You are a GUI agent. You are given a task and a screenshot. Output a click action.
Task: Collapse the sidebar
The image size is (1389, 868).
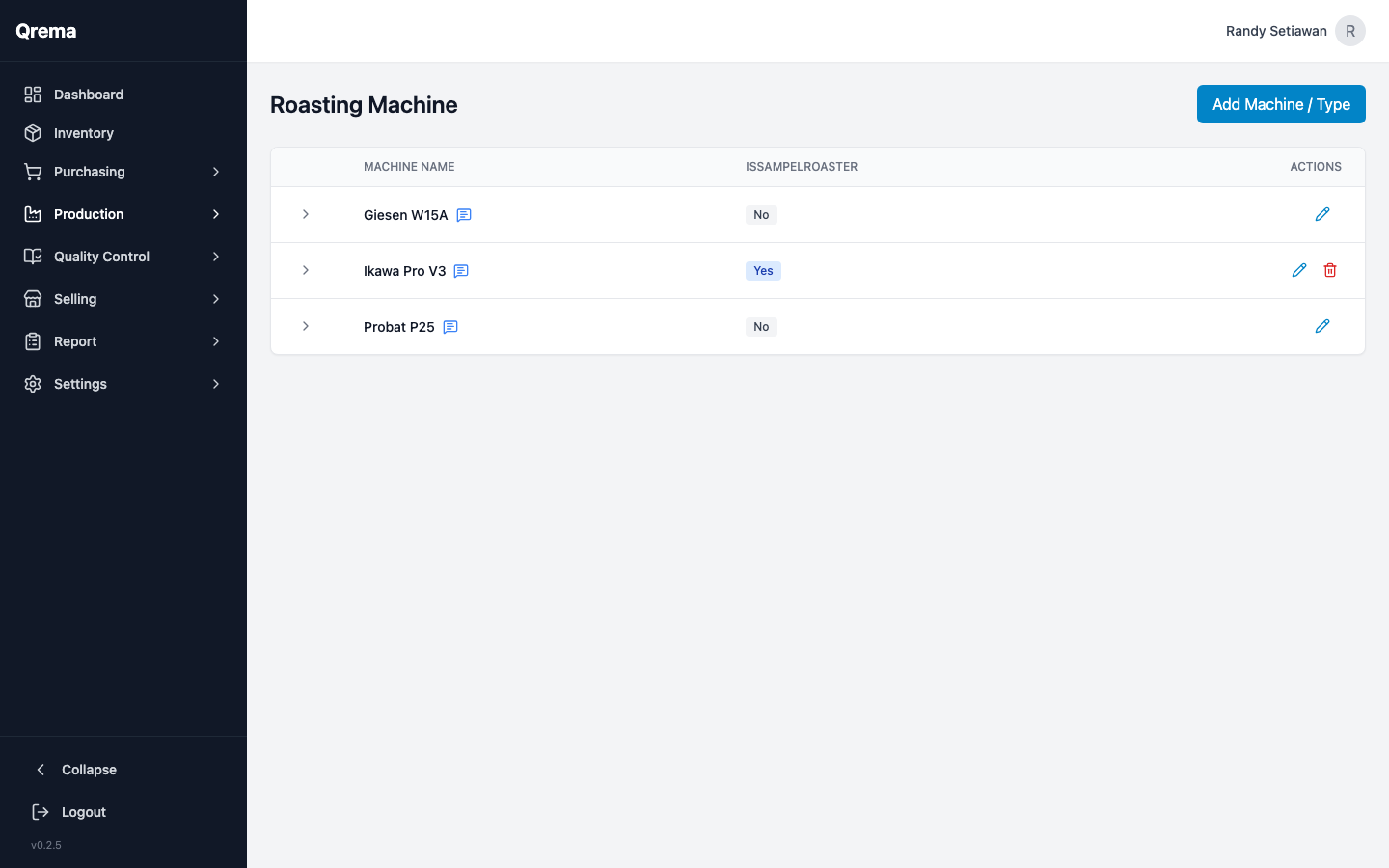[x=89, y=770]
